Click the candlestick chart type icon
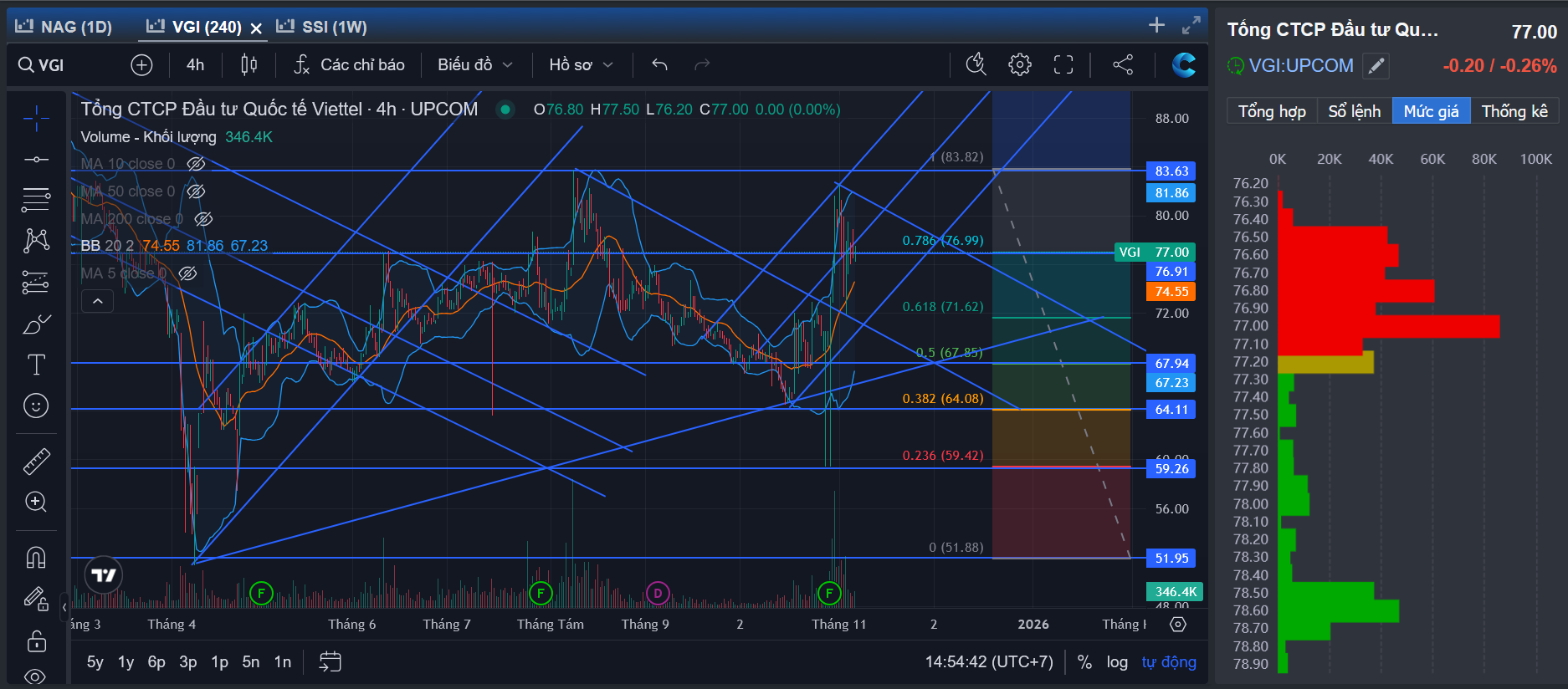1568x689 pixels. (249, 64)
